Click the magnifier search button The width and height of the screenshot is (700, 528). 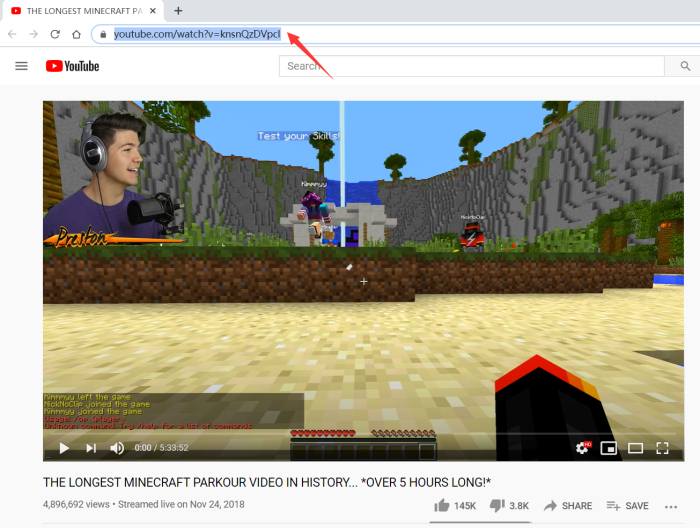(685, 66)
